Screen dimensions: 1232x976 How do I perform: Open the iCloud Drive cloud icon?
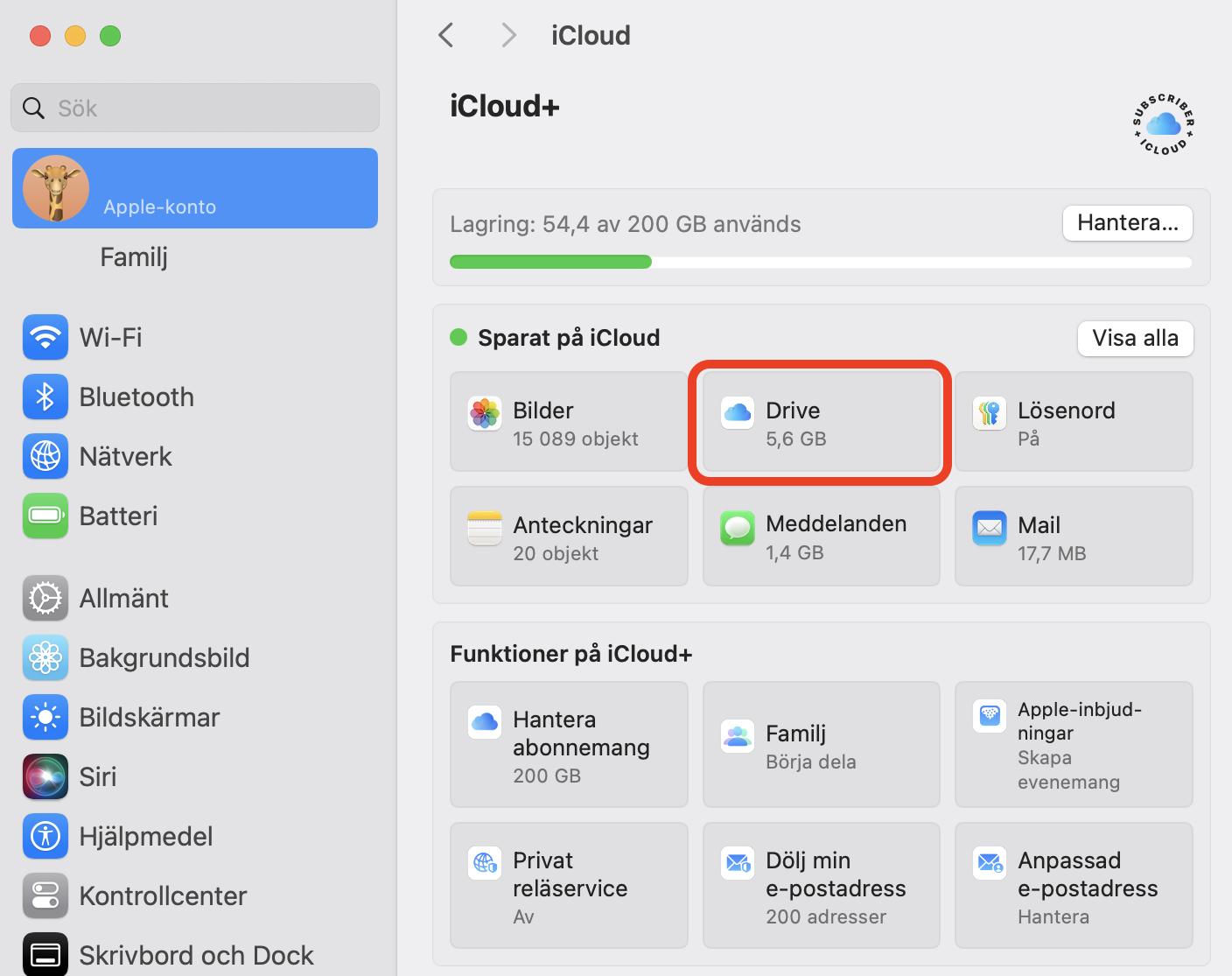pos(738,413)
